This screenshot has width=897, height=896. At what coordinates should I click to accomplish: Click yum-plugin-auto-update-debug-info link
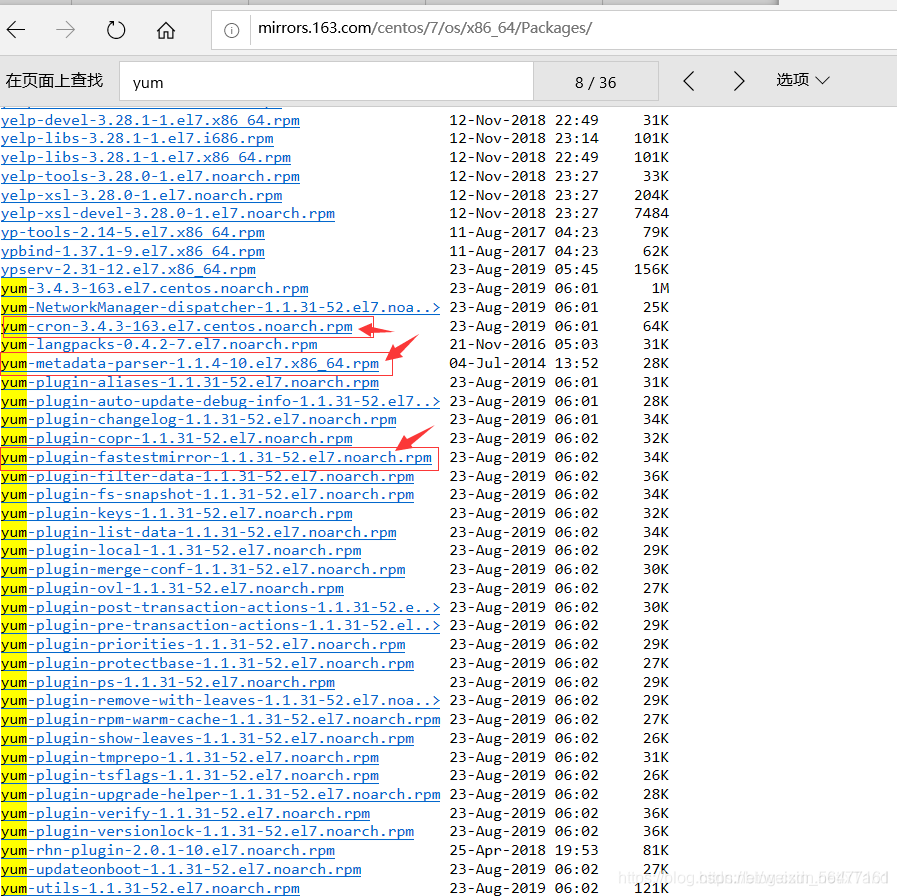click(x=220, y=401)
